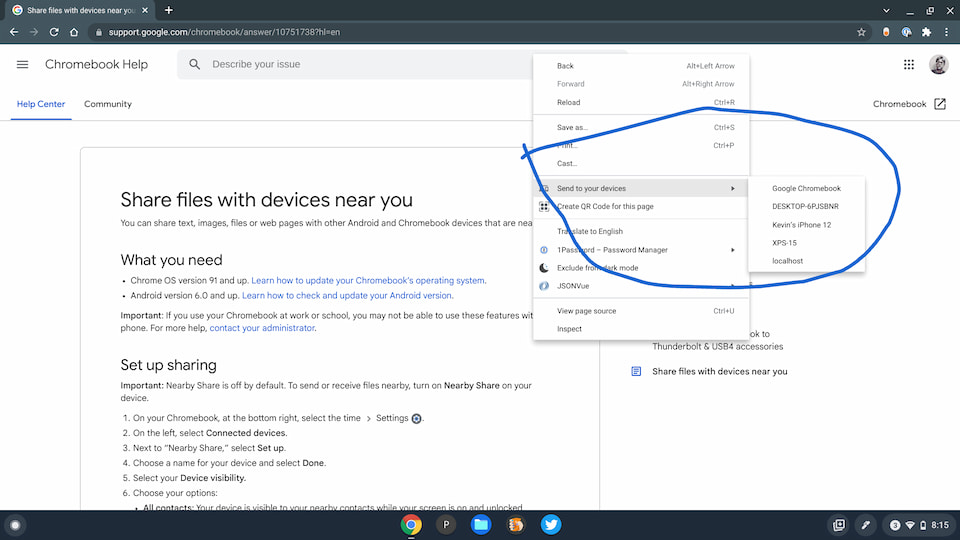960x540 pixels.
Task: Choose Inspect in the context menu
Action: (641, 329)
